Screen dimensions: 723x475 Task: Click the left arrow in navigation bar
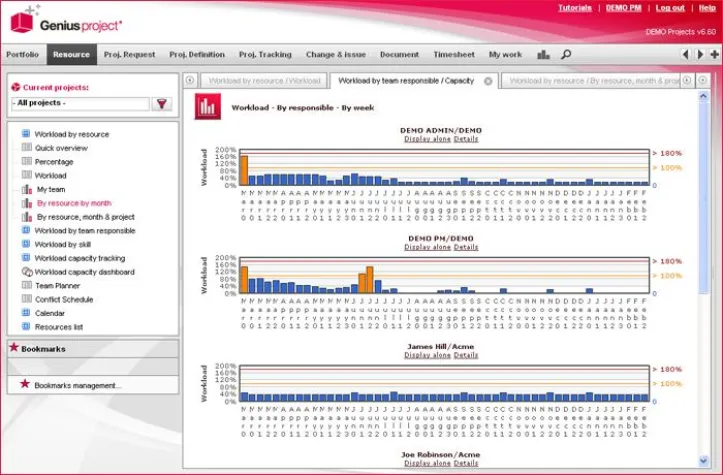685,55
